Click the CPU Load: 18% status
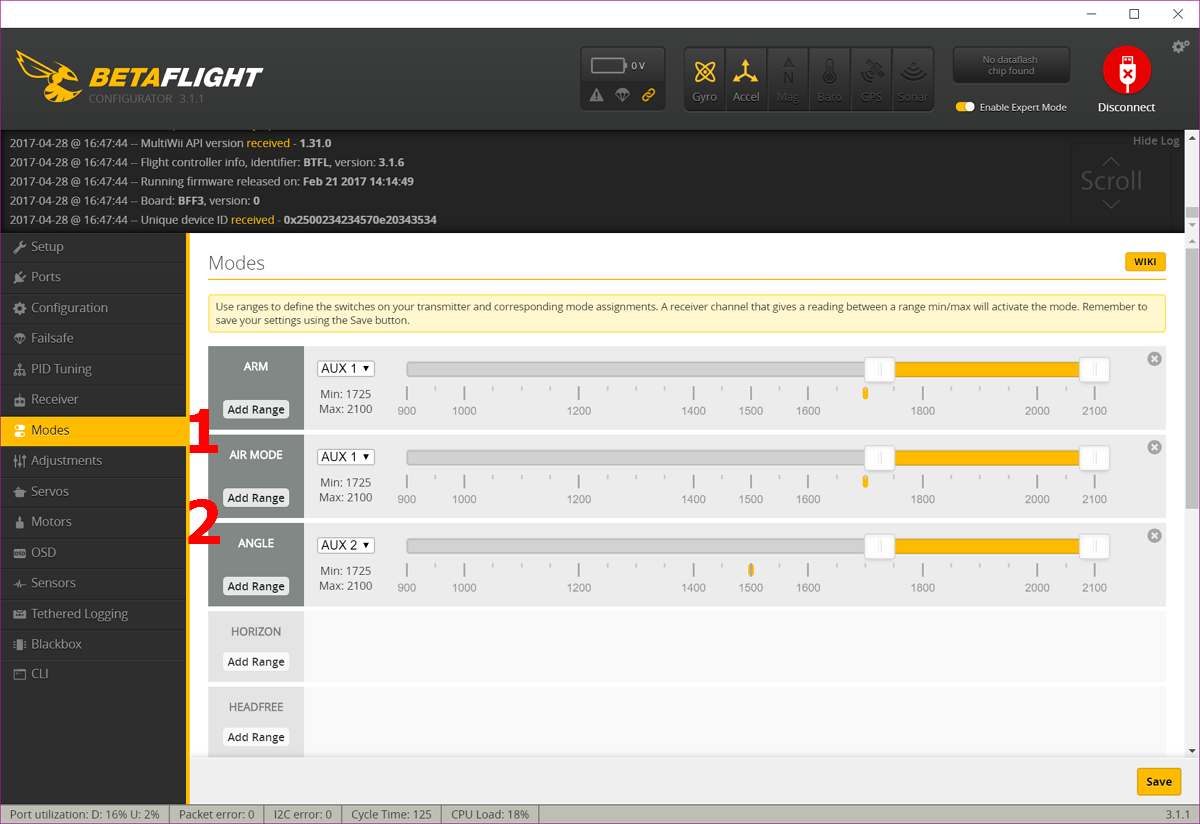This screenshot has width=1200, height=824. point(490,814)
